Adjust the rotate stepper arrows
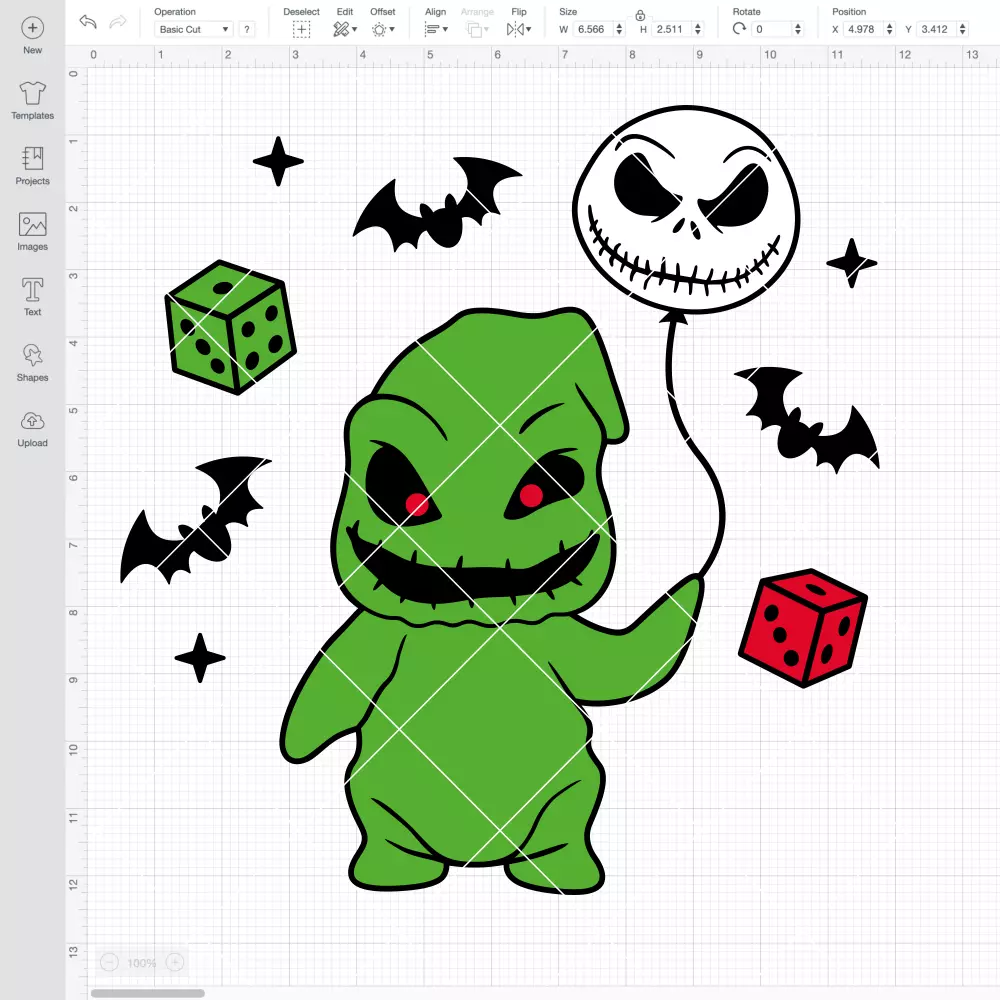Image resolution: width=1000 pixels, height=1000 pixels. coord(797,29)
